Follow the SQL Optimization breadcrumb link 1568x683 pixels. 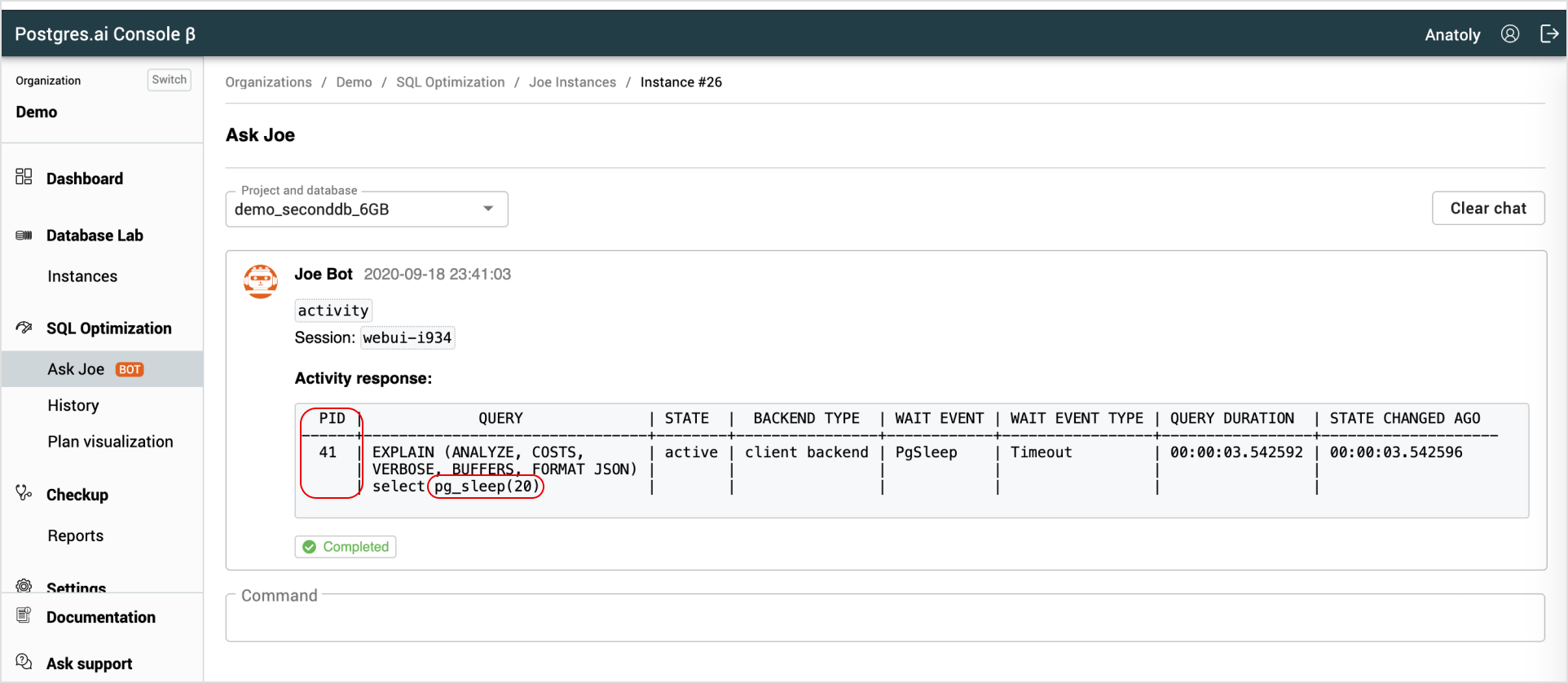click(x=451, y=82)
